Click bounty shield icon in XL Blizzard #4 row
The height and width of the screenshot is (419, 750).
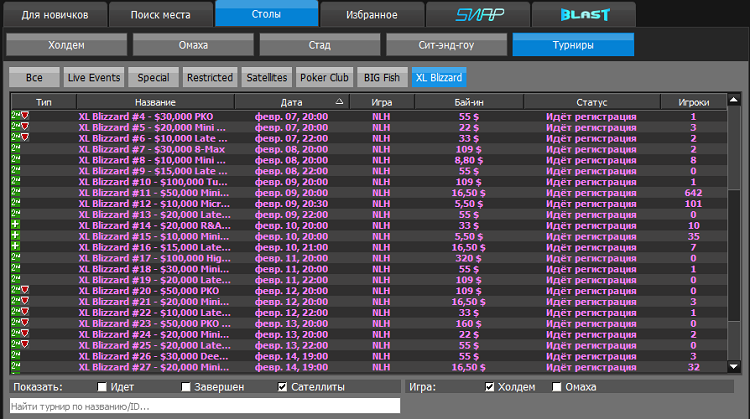pos(24,116)
